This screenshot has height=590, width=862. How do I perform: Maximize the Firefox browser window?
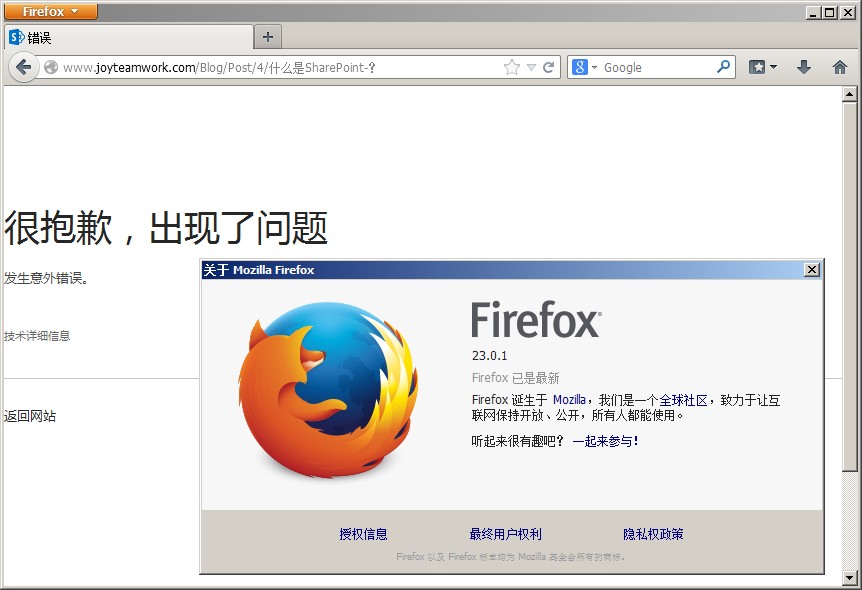[x=830, y=12]
